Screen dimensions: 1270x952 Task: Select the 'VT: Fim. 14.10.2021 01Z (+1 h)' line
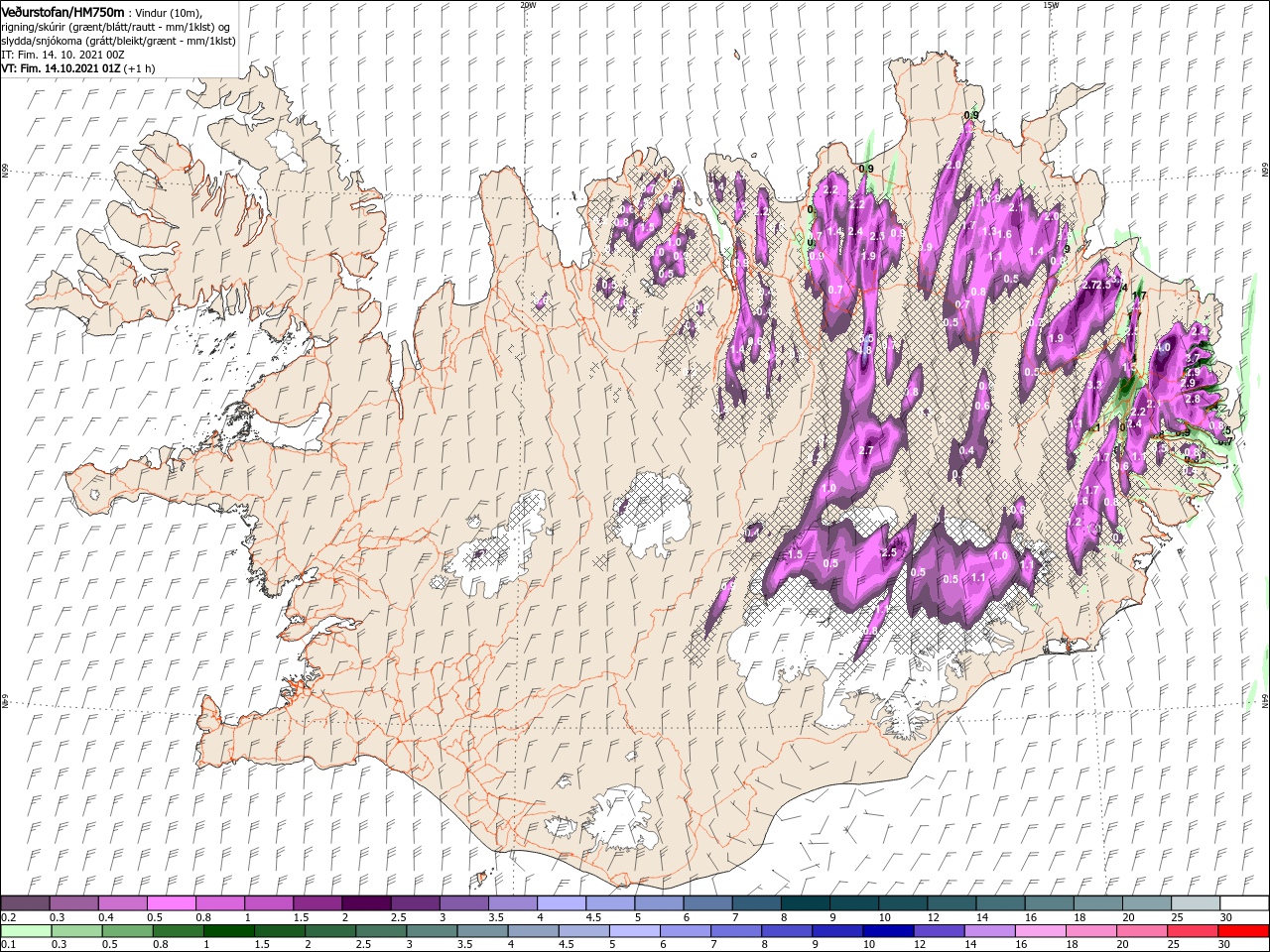(x=77, y=68)
